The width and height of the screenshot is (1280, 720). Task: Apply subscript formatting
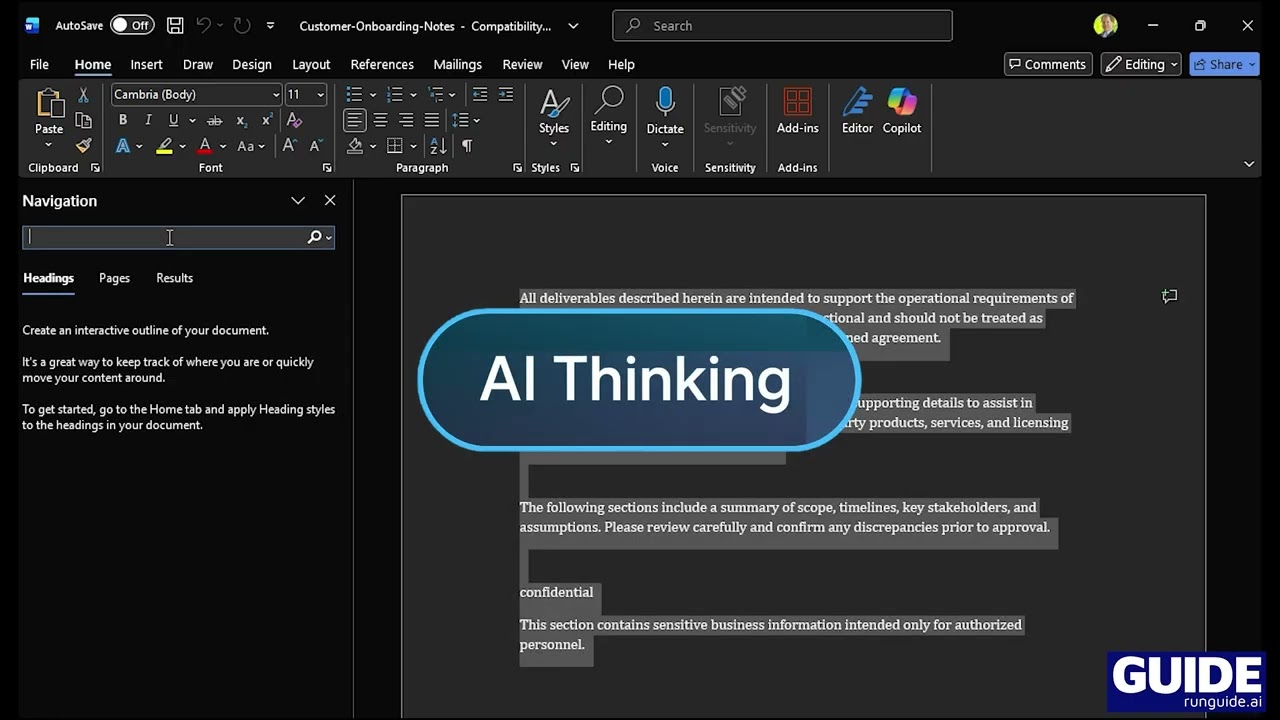tap(241, 120)
